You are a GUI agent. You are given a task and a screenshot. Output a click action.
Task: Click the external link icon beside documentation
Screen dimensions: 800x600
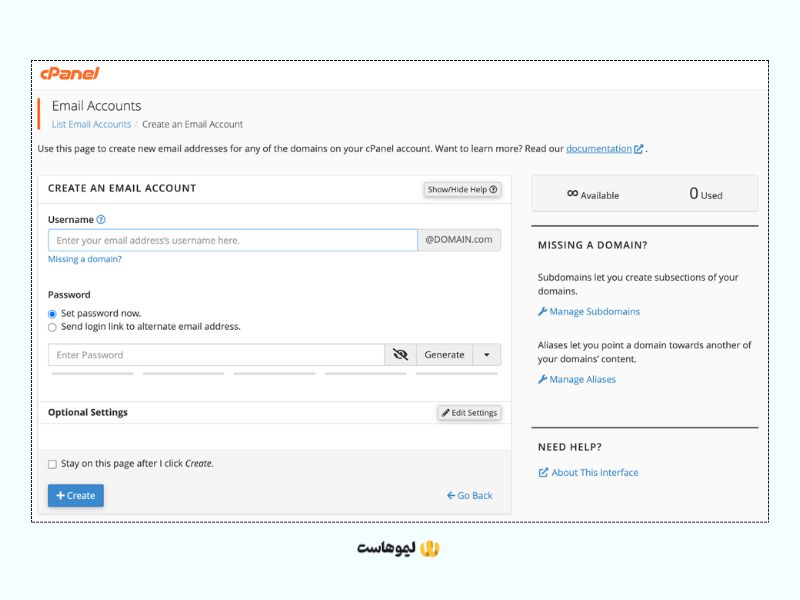638,149
